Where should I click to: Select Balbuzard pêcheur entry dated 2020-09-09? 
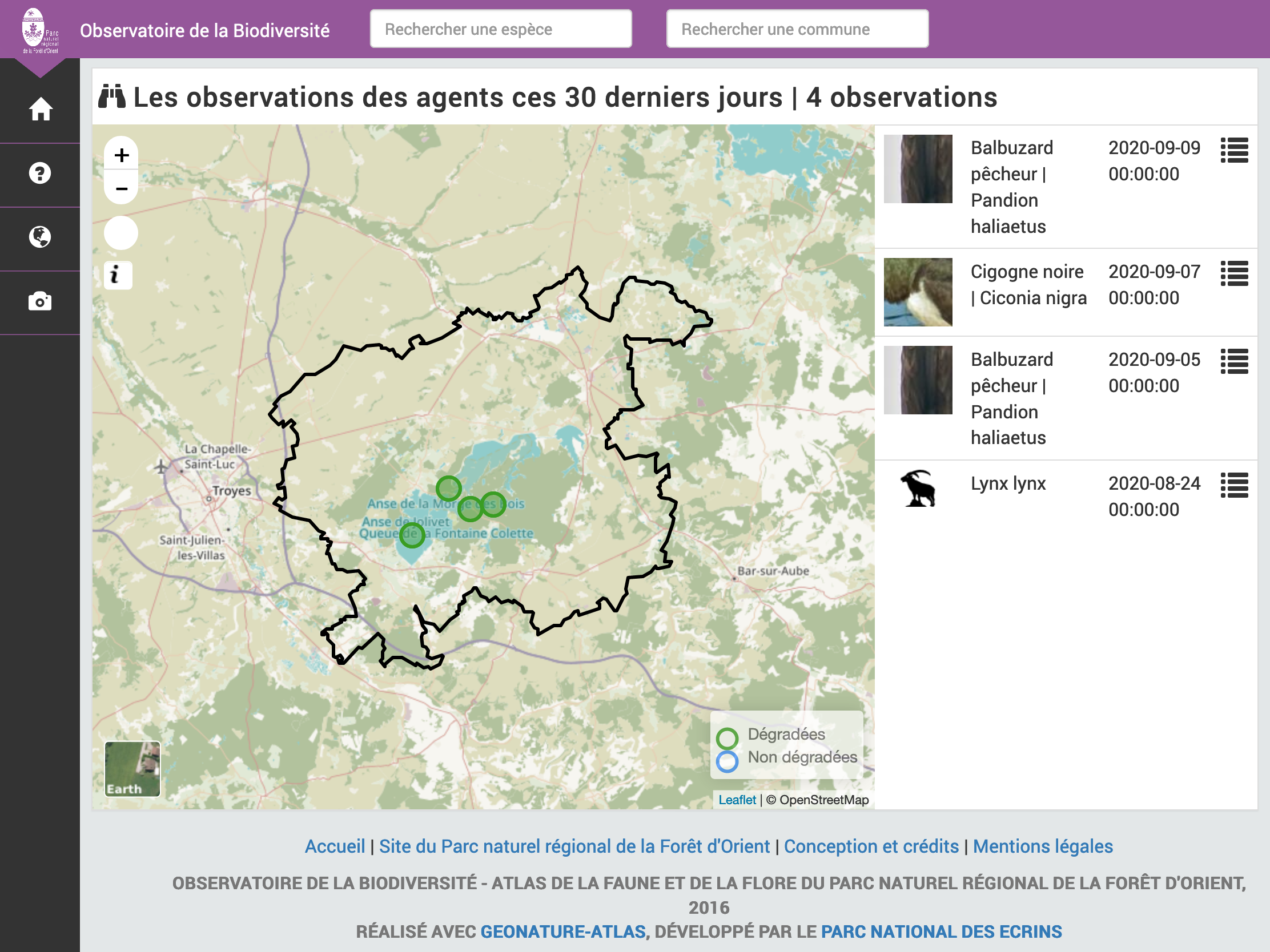pyautogui.click(x=1012, y=187)
